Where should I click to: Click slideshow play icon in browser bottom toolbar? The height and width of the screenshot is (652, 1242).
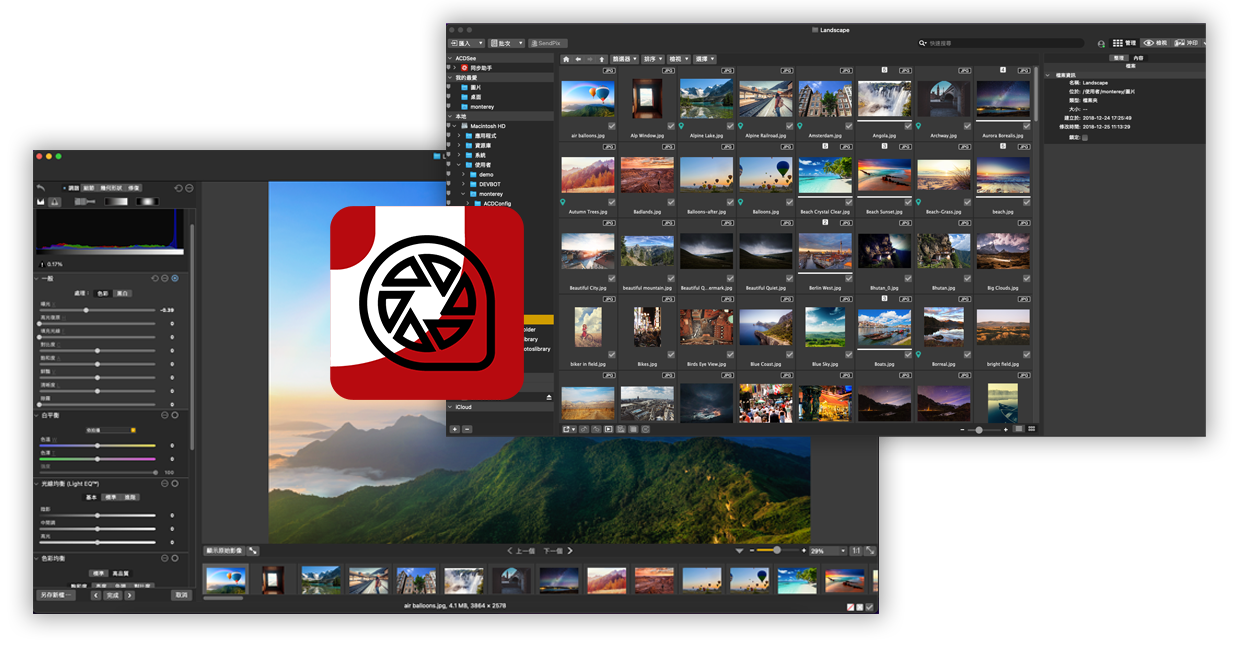[x=608, y=429]
